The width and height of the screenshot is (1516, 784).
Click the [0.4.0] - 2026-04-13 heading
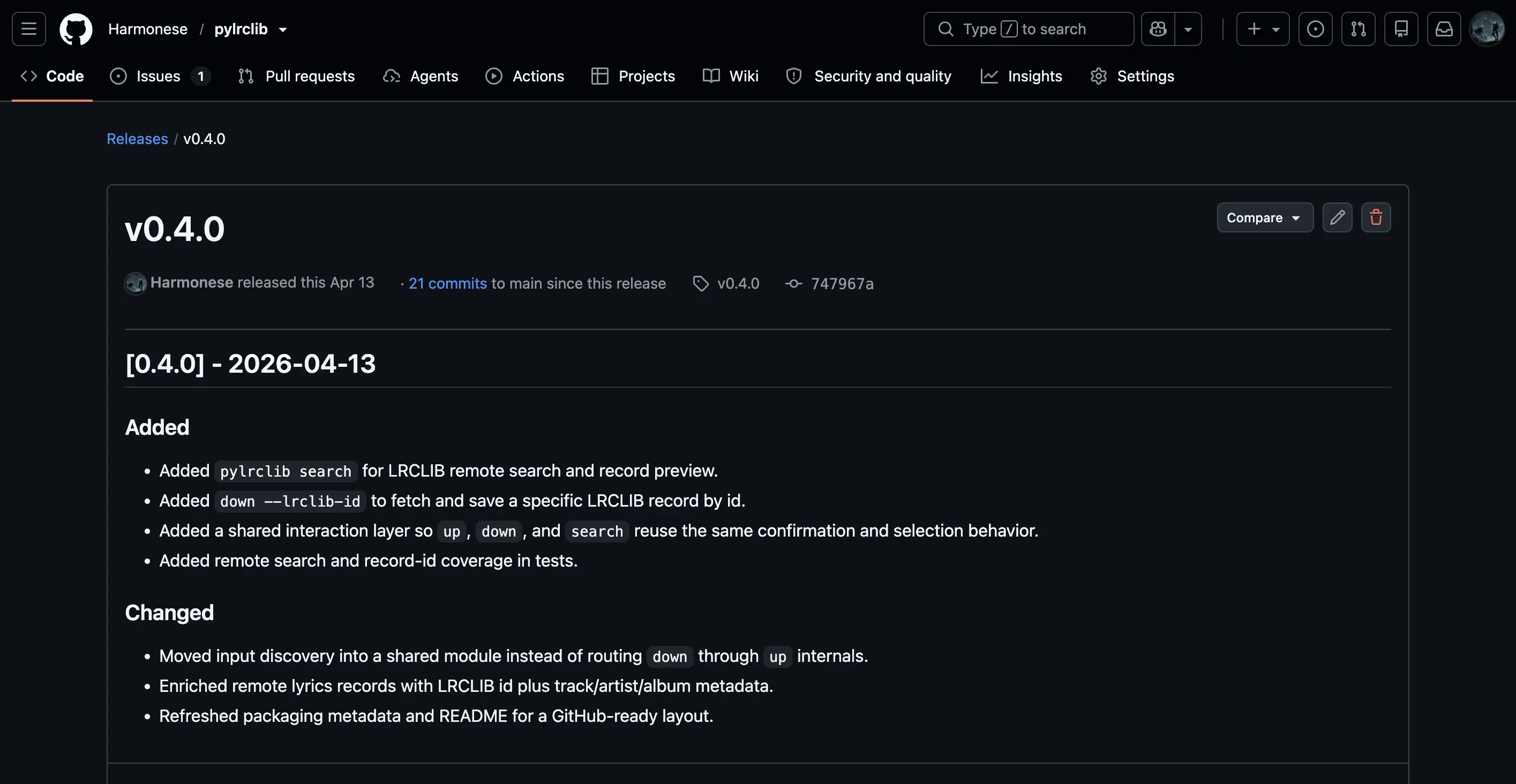point(250,364)
